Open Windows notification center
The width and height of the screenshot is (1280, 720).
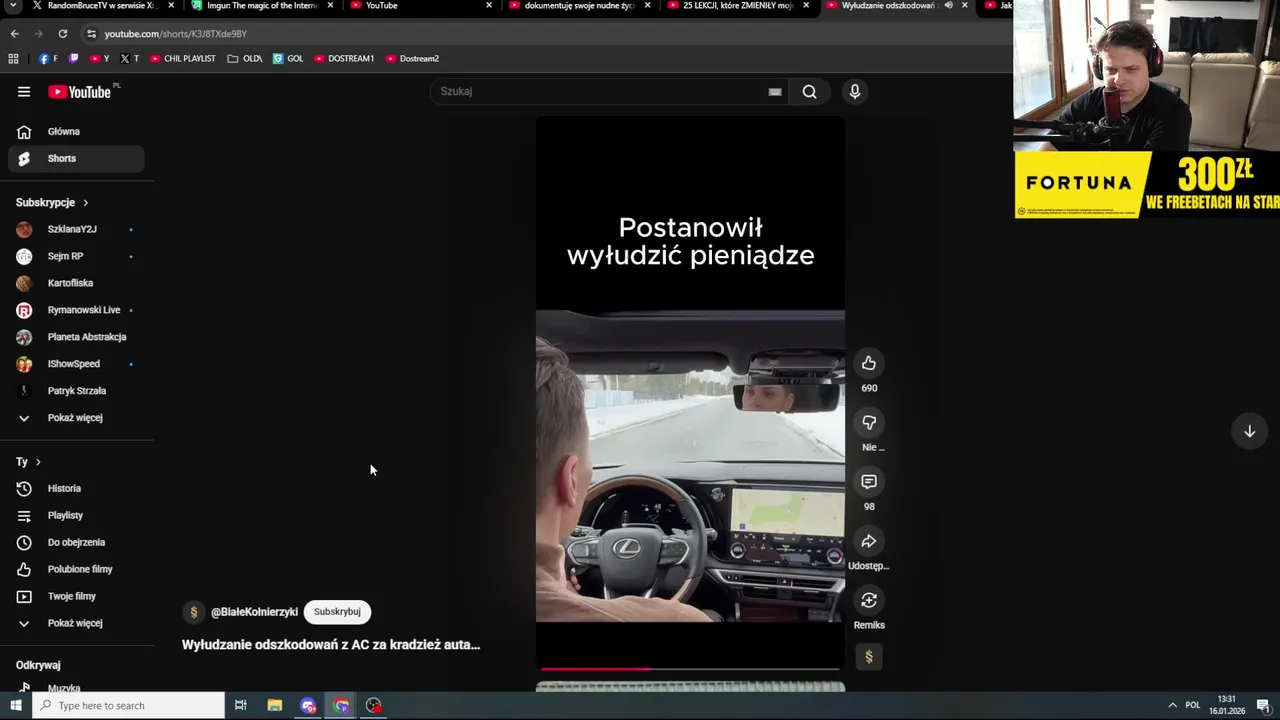(1265, 706)
